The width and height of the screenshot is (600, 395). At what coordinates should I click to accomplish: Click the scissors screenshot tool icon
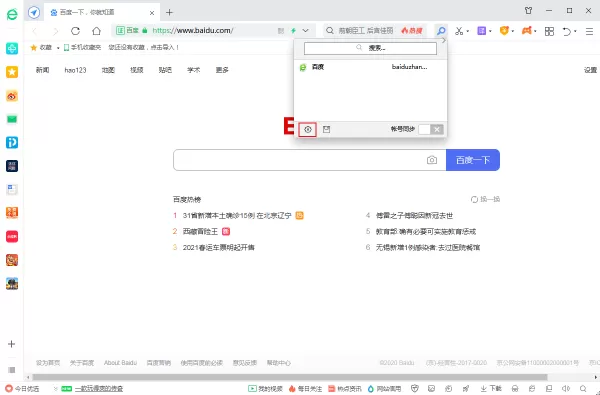click(x=459, y=31)
